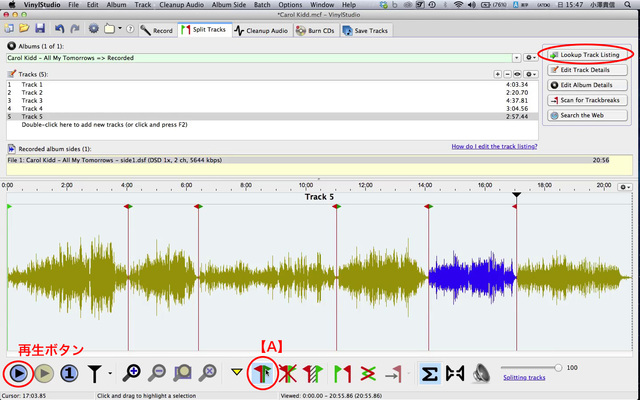This screenshot has width=640, height=400.
Task: Select Track 3 in the track list
Action: click(33, 101)
